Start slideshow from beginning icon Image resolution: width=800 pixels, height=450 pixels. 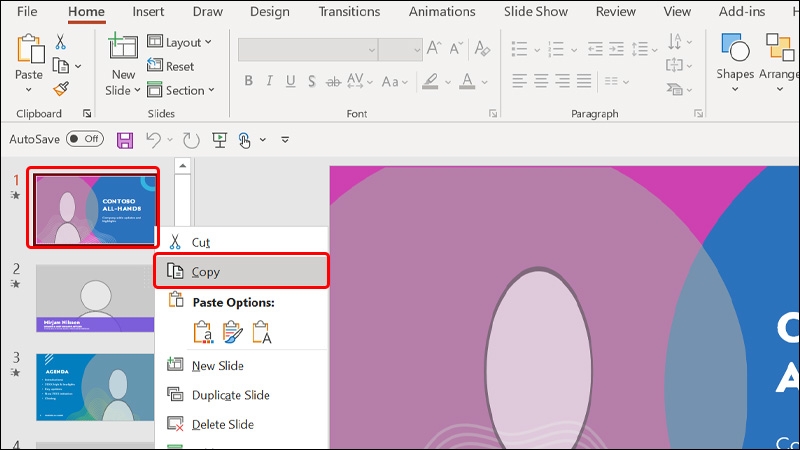point(219,140)
